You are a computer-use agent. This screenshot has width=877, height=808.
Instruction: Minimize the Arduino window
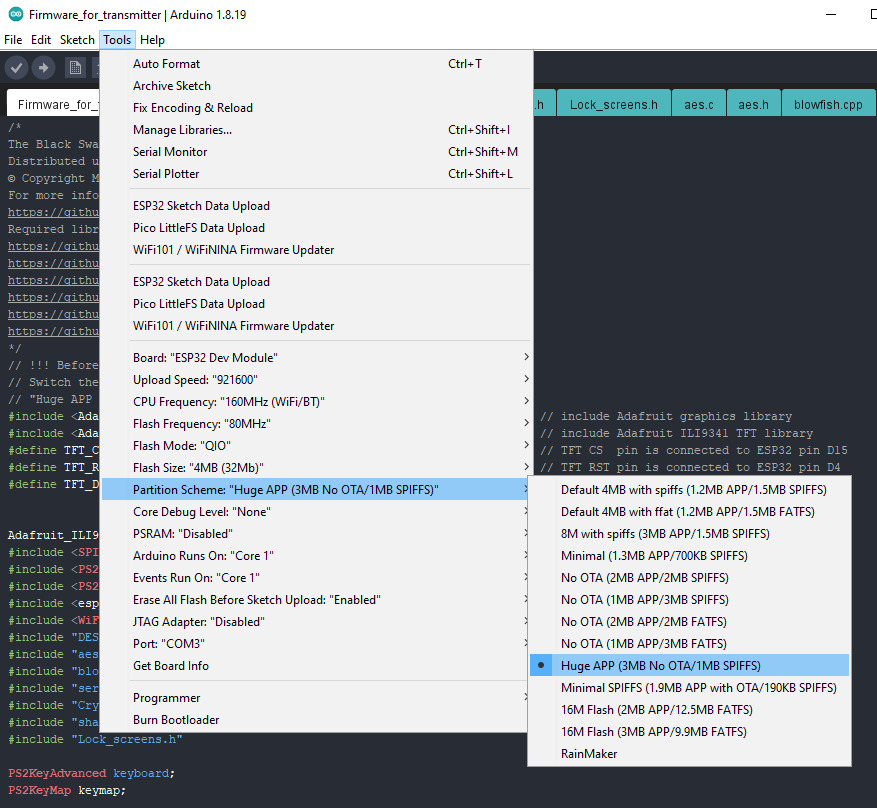(831, 15)
